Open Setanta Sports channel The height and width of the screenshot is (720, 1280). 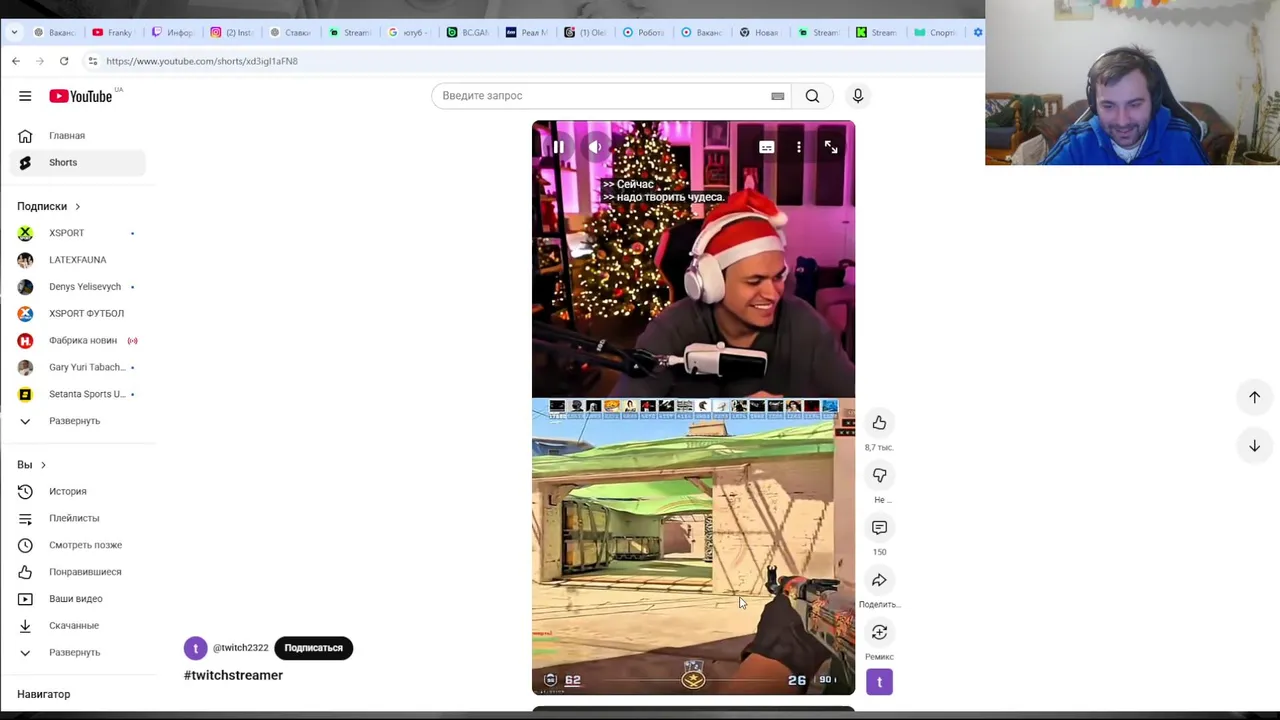(x=78, y=394)
